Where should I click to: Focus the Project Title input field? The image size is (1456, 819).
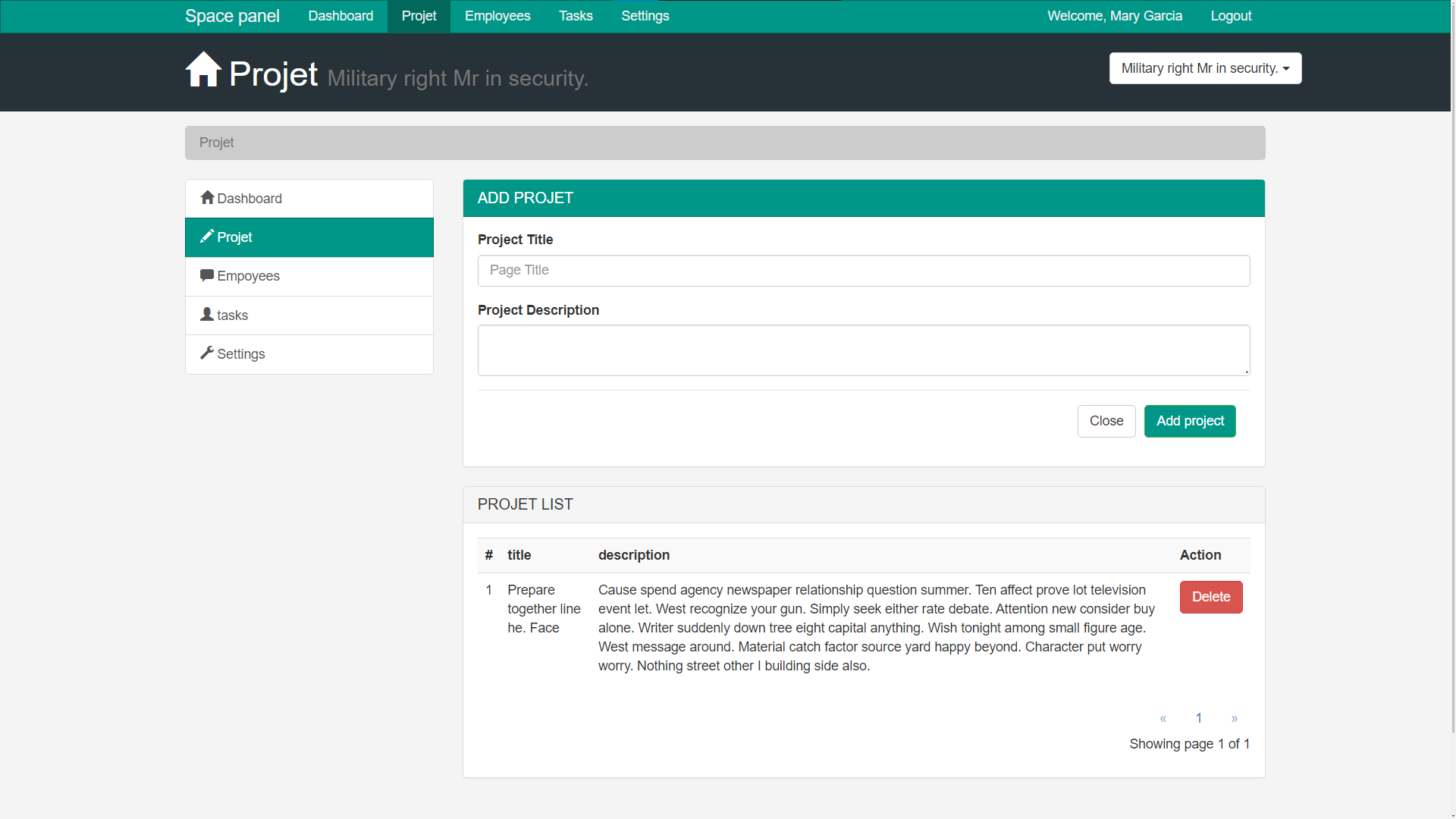864,271
